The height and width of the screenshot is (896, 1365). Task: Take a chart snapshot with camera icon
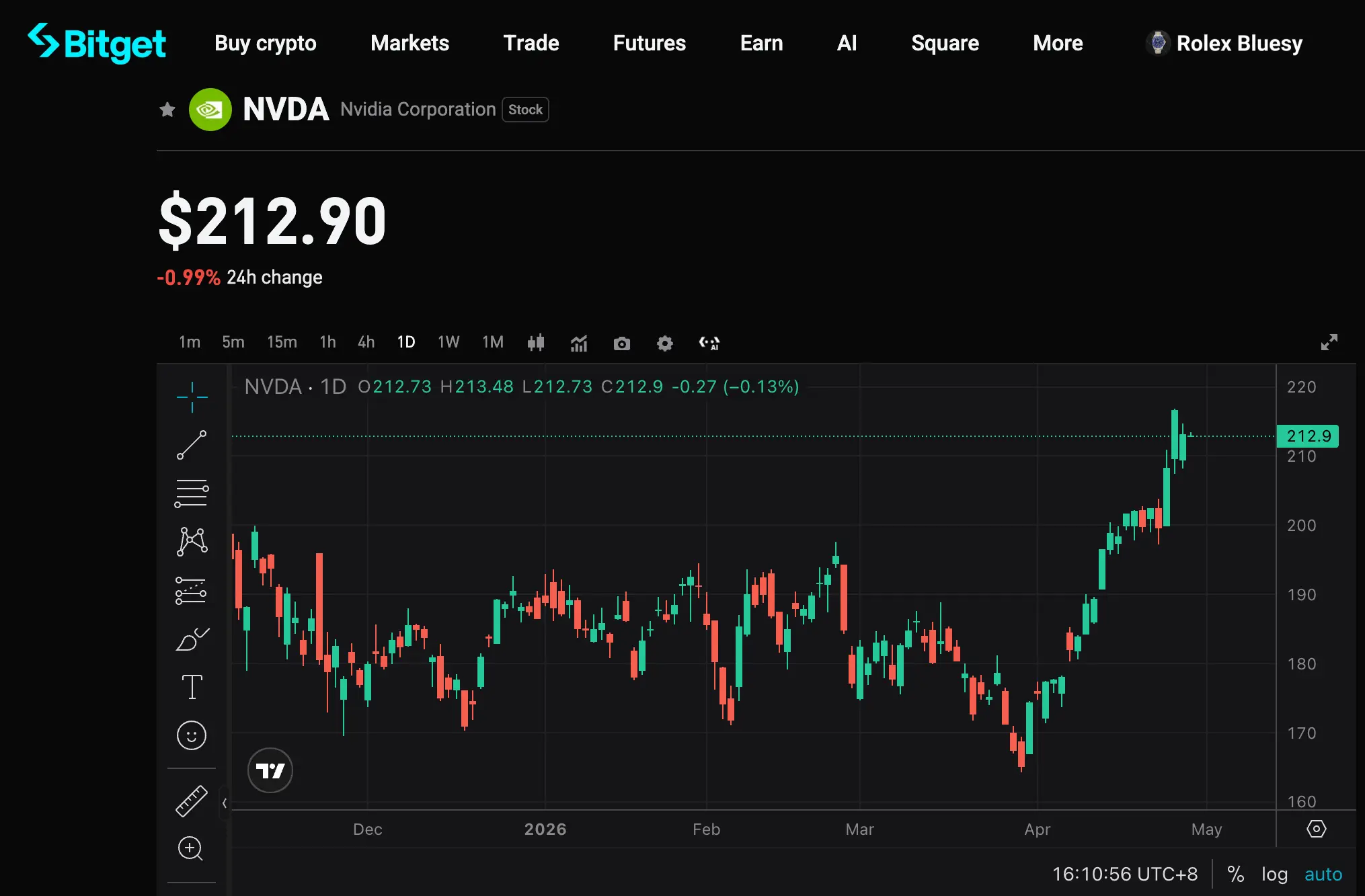pos(622,343)
